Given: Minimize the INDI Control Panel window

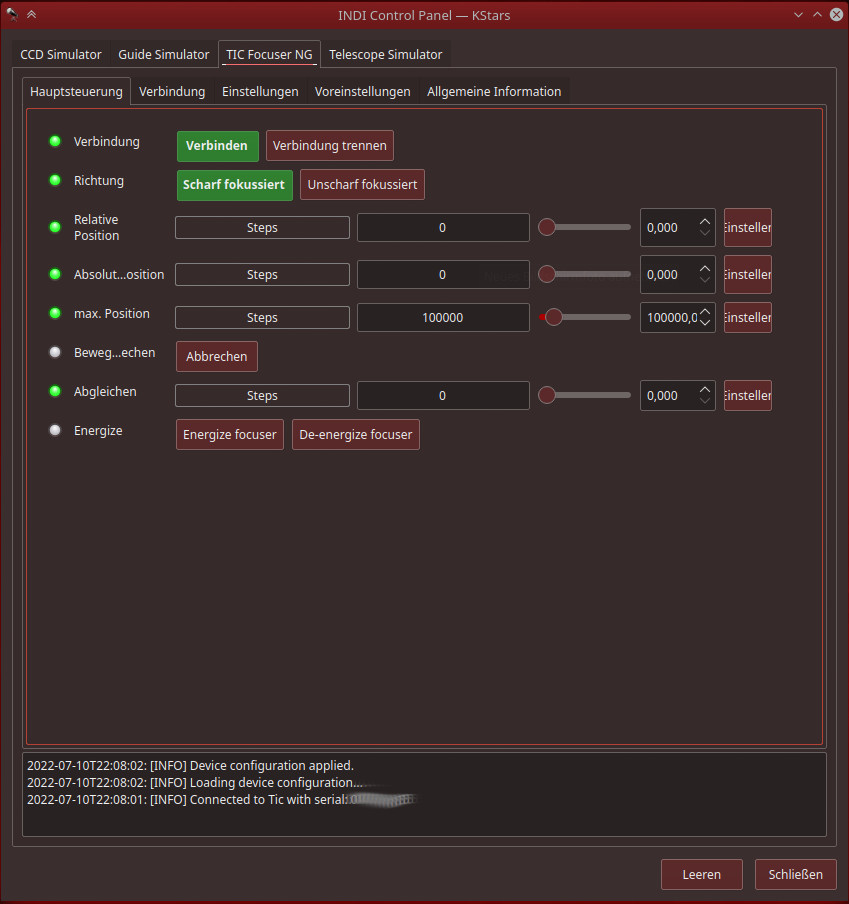Looking at the screenshot, I should 798,14.
